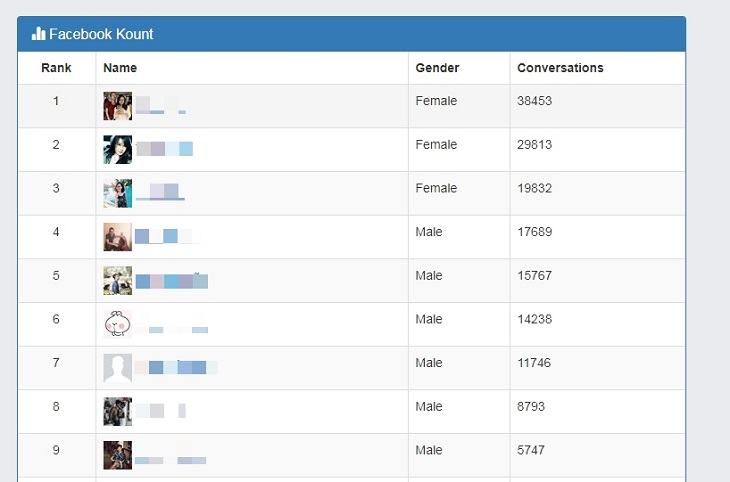The height and width of the screenshot is (482, 730).
Task: Open the profile photo in rank 3 row
Action: click(118, 193)
